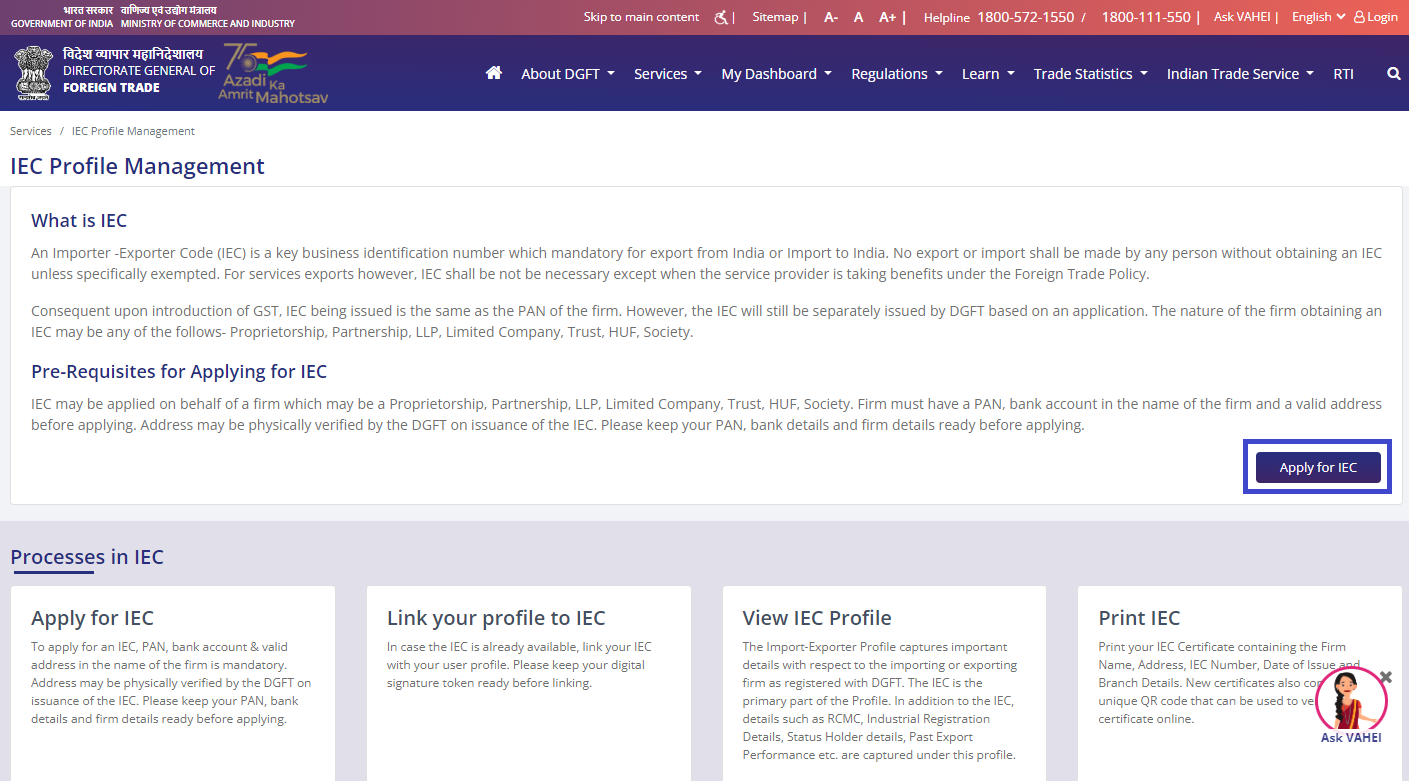This screenshot has width=1409, height=781.
Task: Open the Ask VAHEI chatbot avatar
Action: (x=1351, y=698)
